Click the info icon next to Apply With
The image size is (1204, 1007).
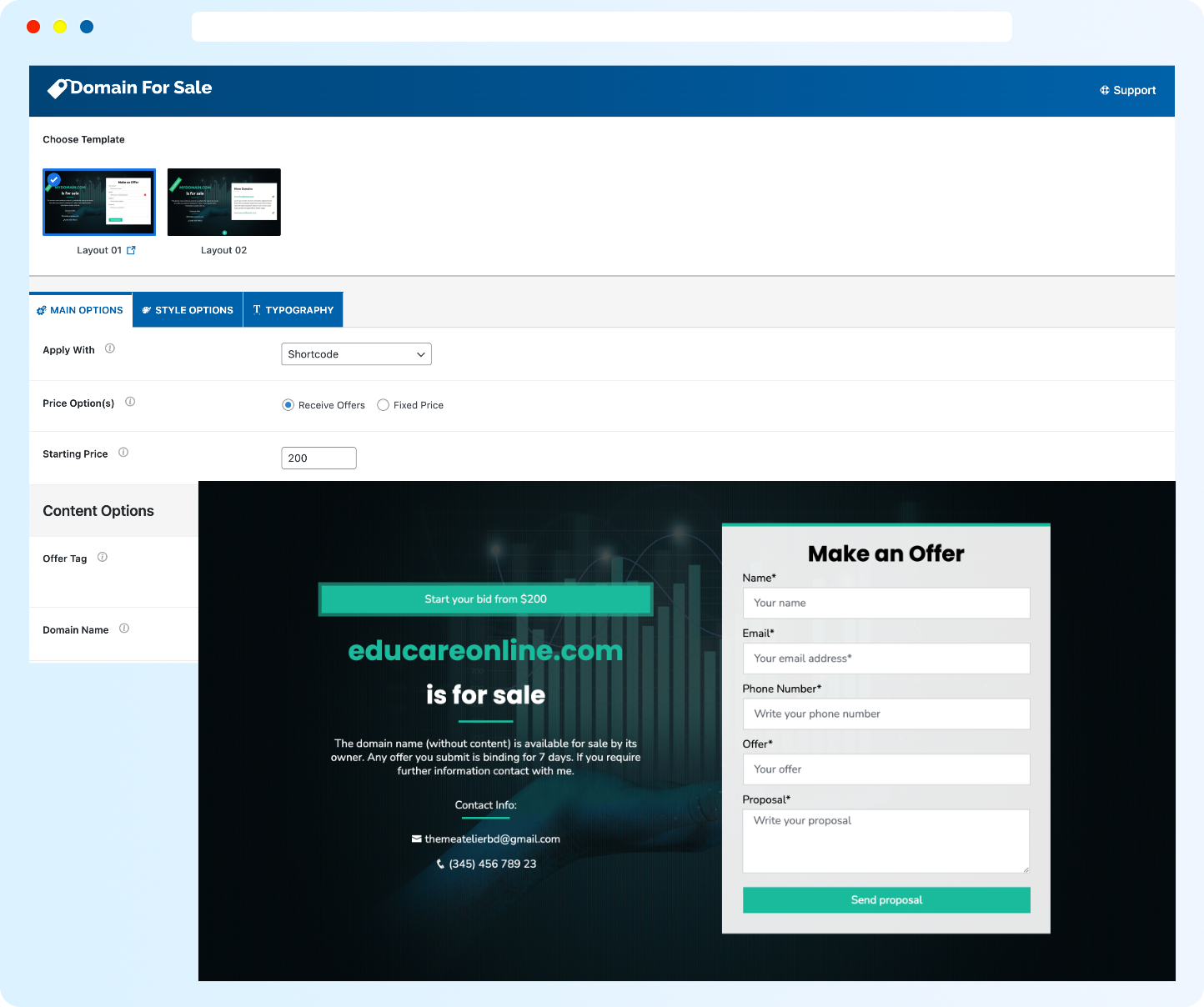pos(110,348)
